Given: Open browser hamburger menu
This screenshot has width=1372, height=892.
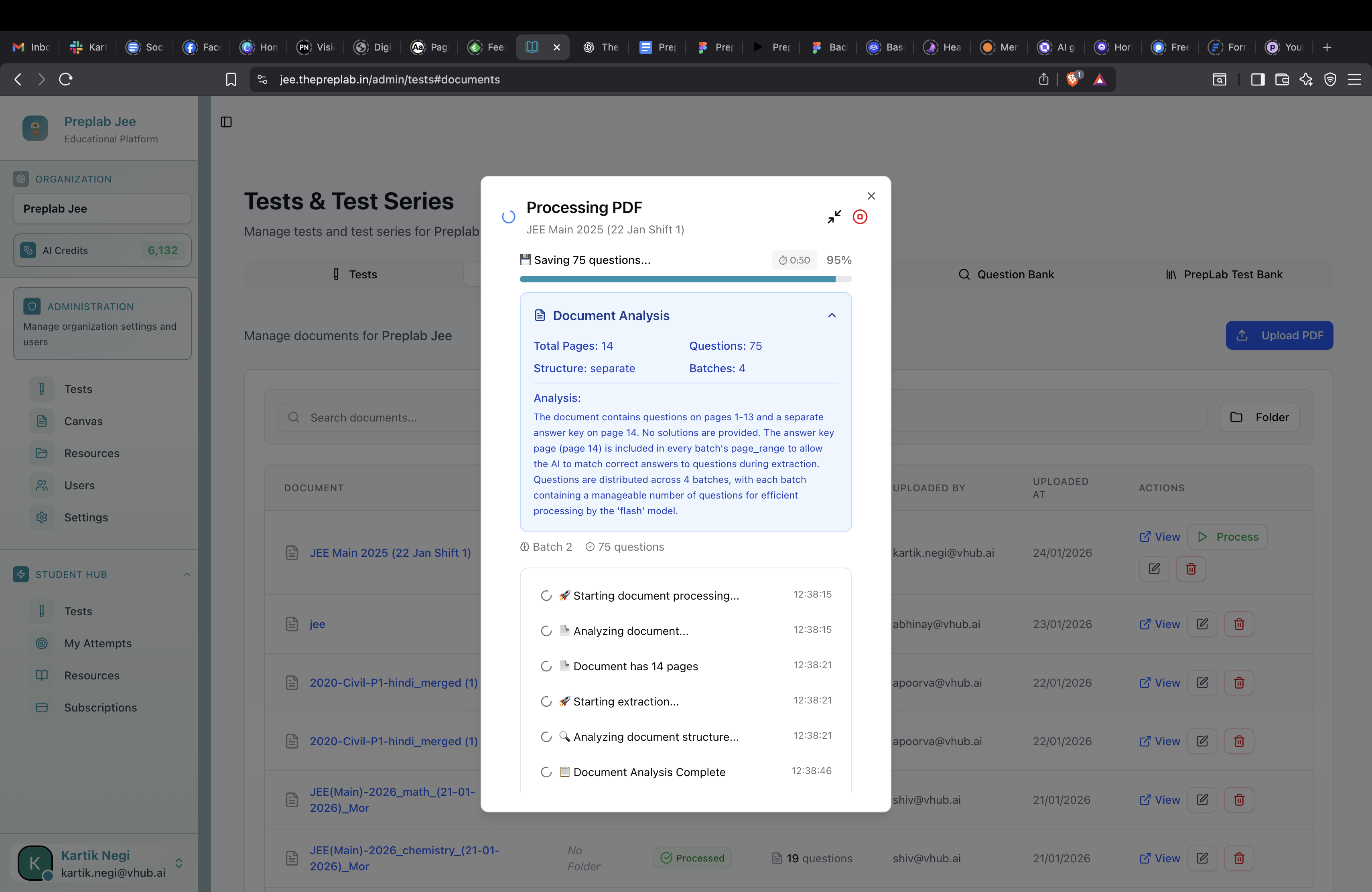Looking at the screenshot, I should coord(1354,79).
